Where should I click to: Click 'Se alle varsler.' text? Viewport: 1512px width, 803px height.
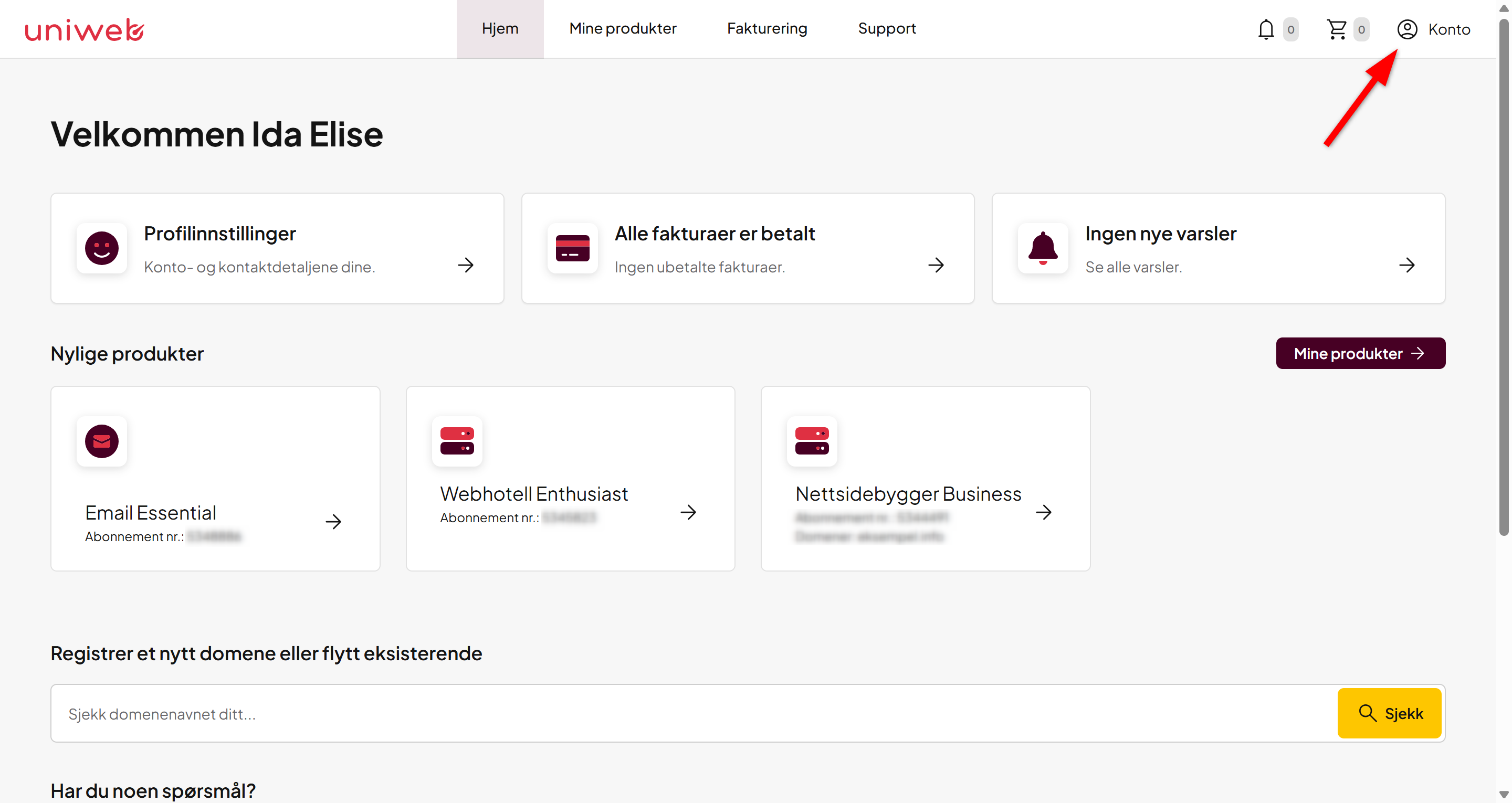pos(1133,267)
